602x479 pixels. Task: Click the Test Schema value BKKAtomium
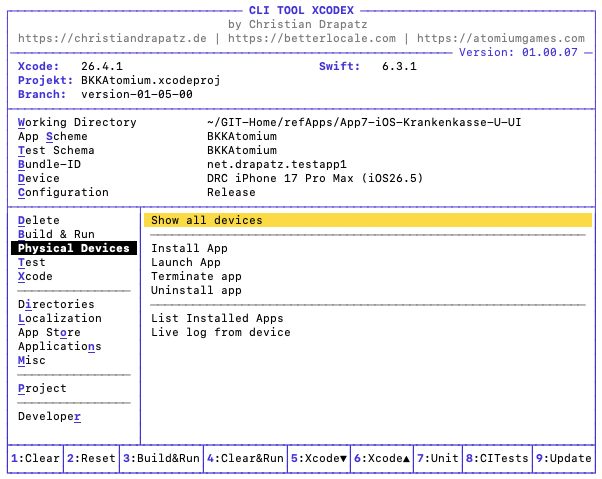(242, 150)
